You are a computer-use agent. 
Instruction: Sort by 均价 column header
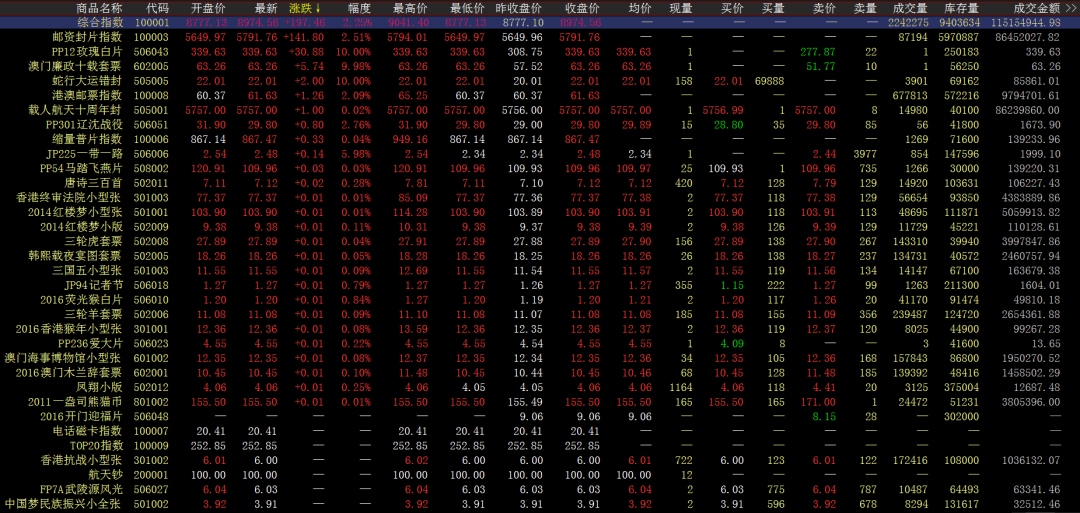[x=640, y=8]
